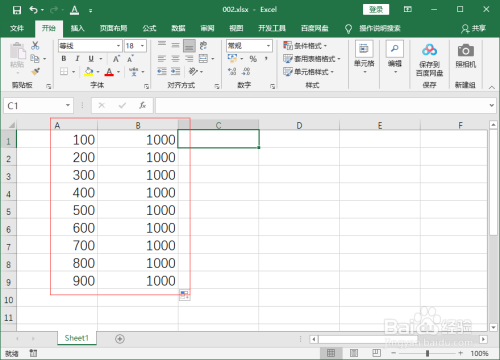
Task: Open the File tab
Action: coord(17,28)
